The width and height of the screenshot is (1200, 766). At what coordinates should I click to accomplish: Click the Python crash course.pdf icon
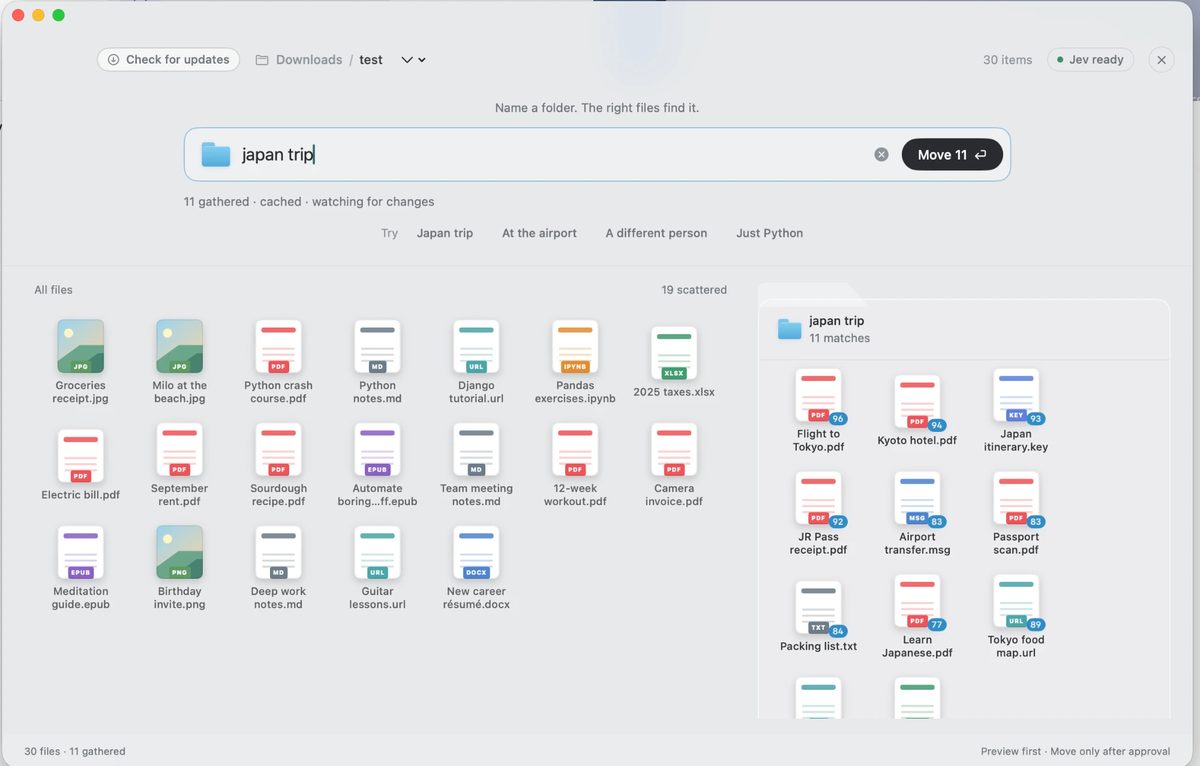[278, 346]
